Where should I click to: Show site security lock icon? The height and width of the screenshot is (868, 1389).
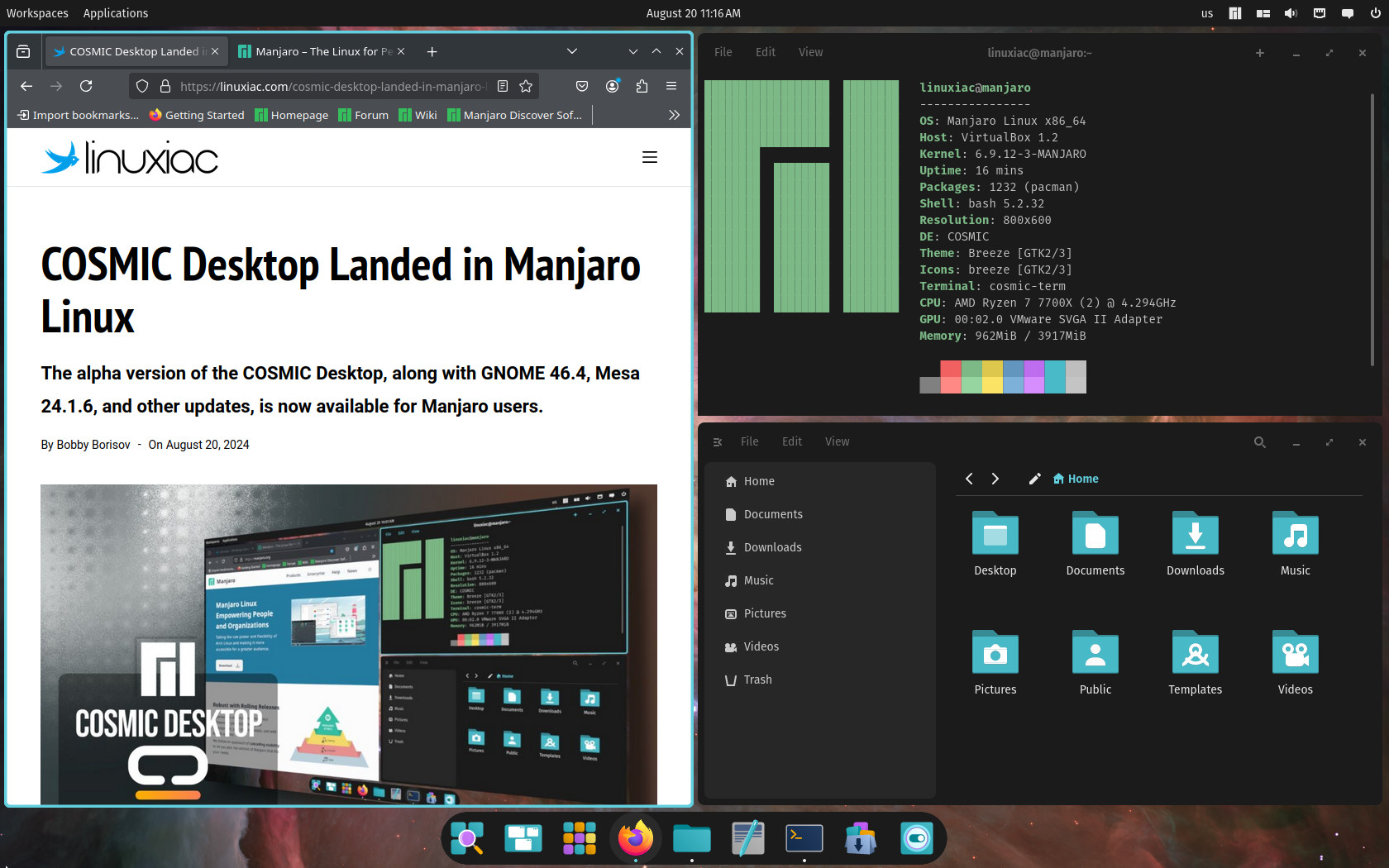(165, 86)
